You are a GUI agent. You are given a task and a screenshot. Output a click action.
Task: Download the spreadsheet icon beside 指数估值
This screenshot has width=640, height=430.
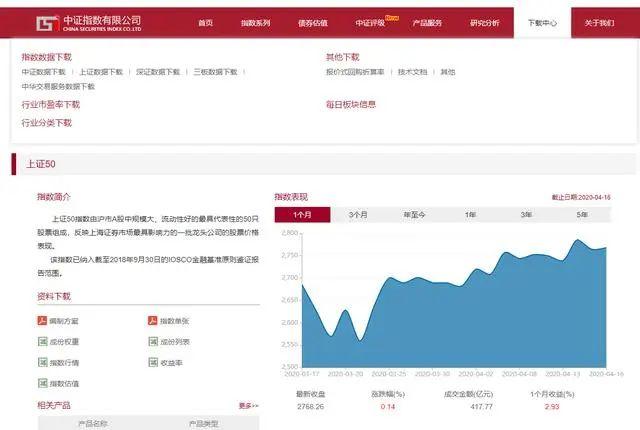(x=42, y=383)
